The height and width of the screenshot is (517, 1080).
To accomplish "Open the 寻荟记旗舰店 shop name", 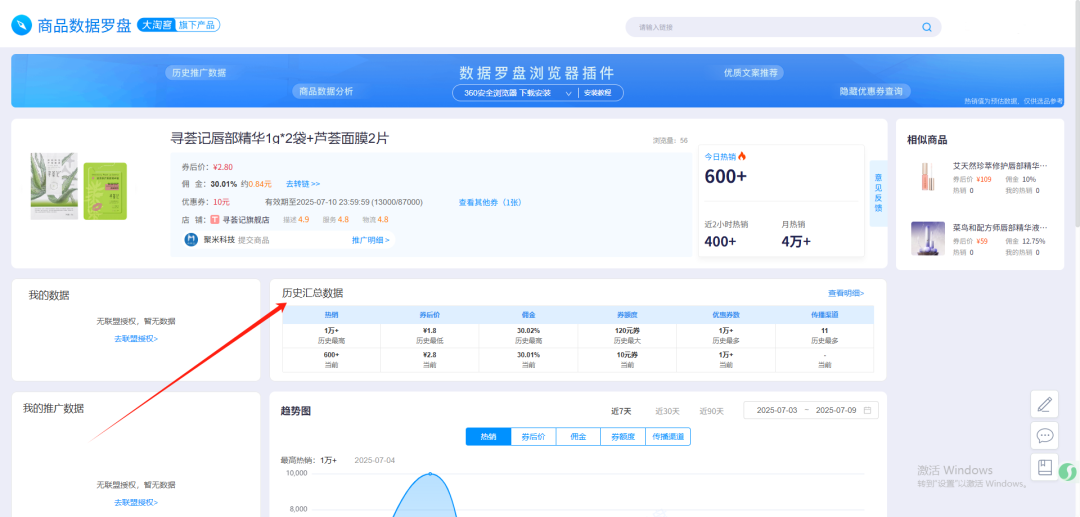I will [x=246, y=220].
